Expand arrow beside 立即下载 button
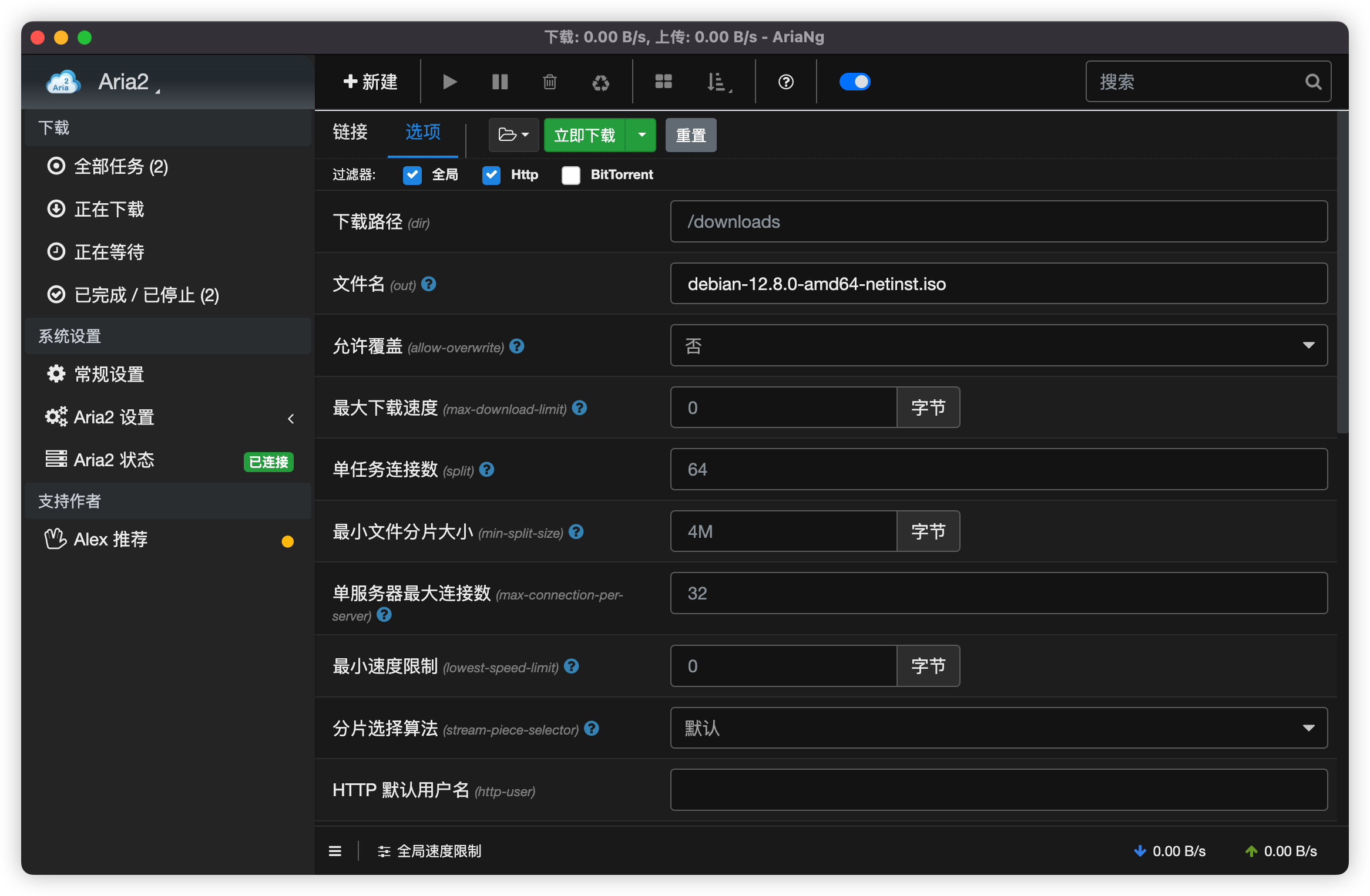Image resolution: width=1370 pixels, height=896 pixels. click(x=642, y=135)
